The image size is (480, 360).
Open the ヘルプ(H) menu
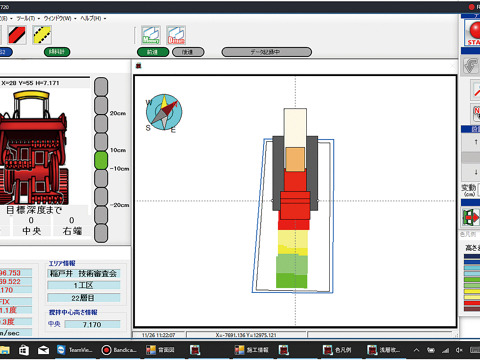(93, 18)
